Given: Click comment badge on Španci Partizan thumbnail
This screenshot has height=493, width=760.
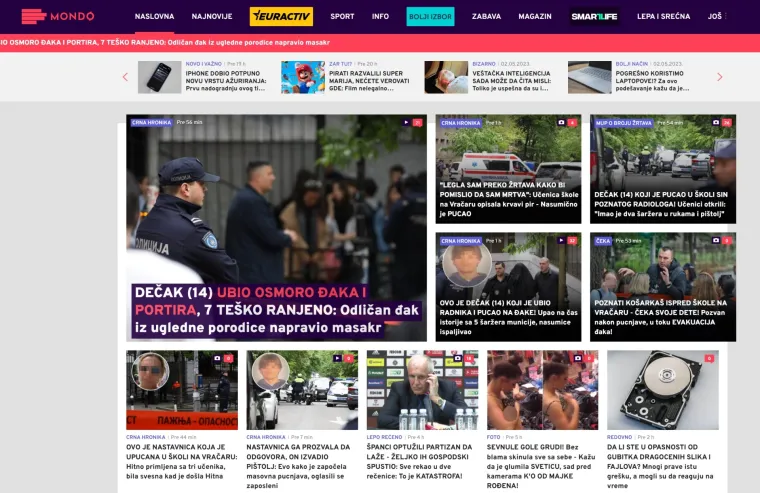Looking at the screenshot, I should (469, 358).
